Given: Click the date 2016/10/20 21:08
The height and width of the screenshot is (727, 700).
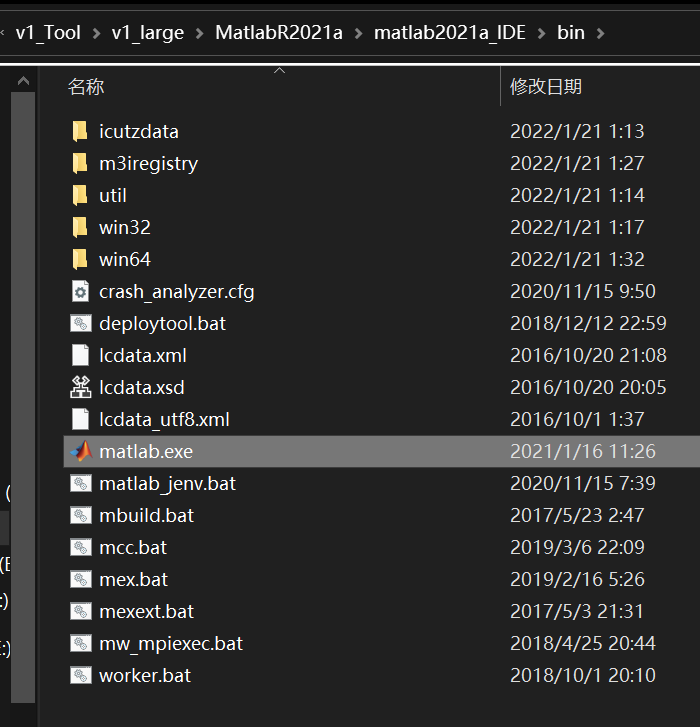Looking at the screenshot, I should [588, 355].
